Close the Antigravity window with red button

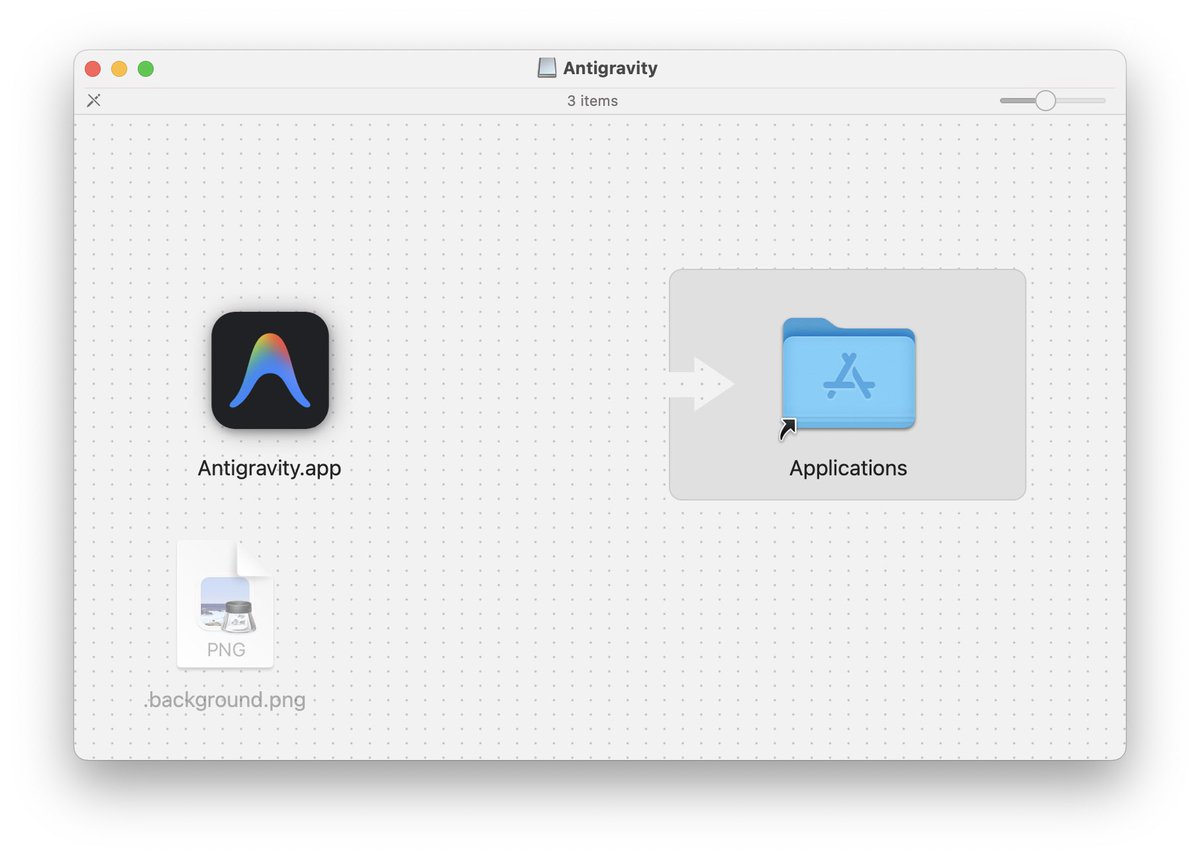[x=93, y=69]
